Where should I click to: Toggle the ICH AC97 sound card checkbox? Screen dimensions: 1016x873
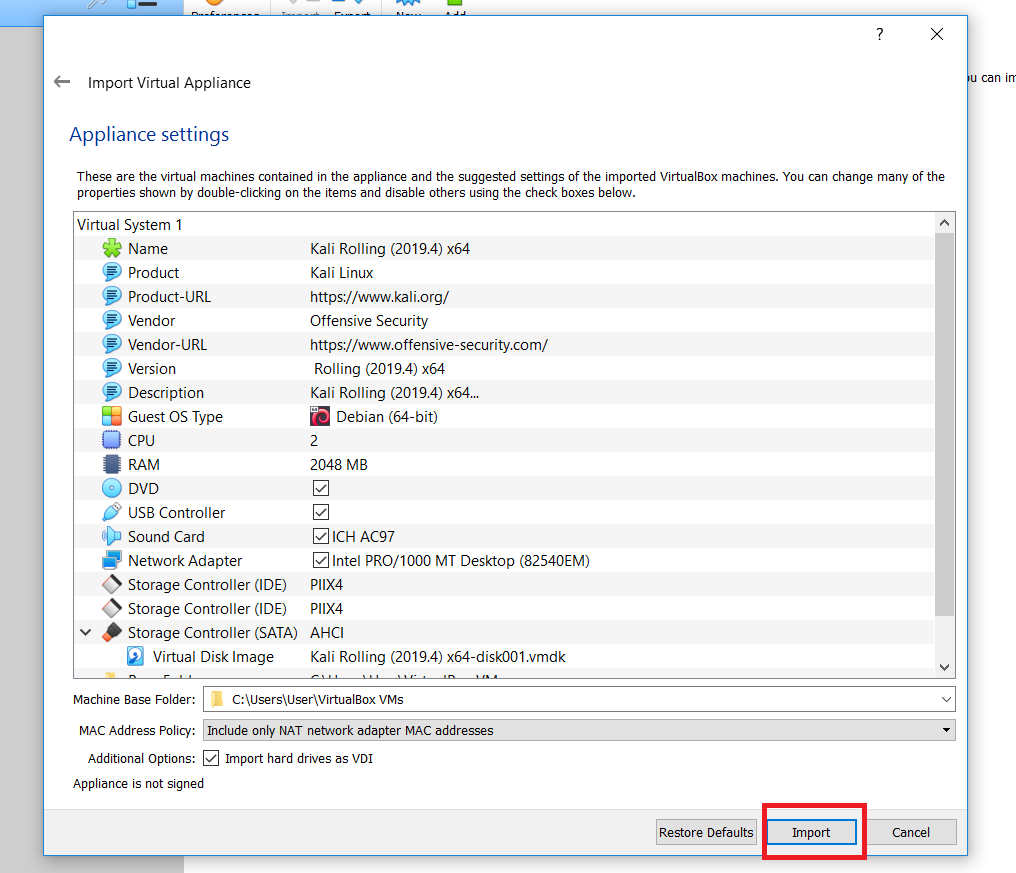pos(321,537)
